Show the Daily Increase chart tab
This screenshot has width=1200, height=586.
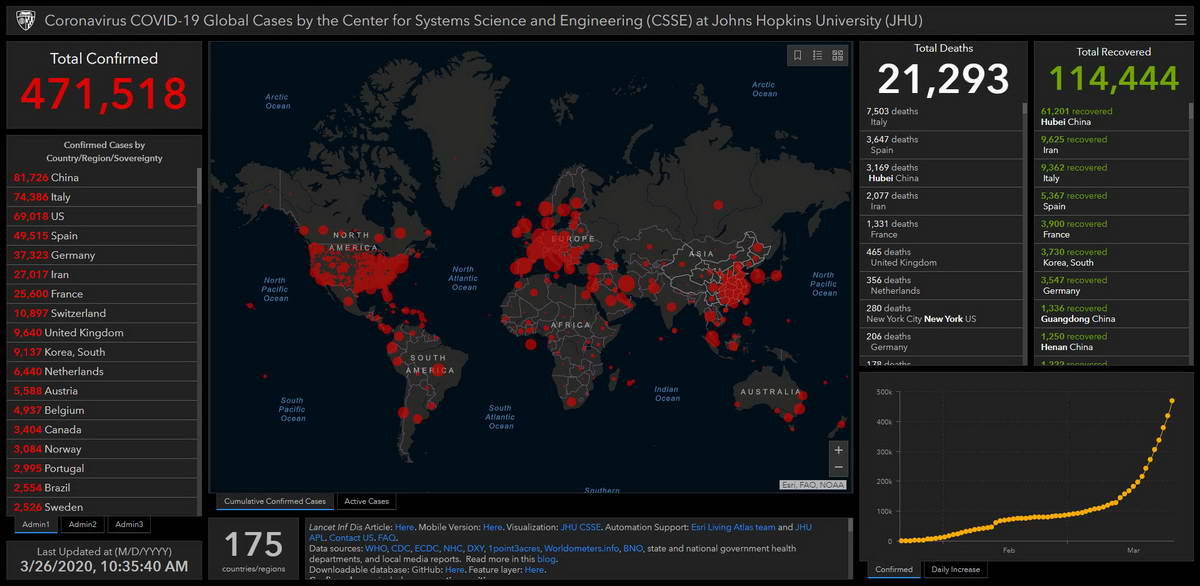pyautogui.click(x=955, y=569)
